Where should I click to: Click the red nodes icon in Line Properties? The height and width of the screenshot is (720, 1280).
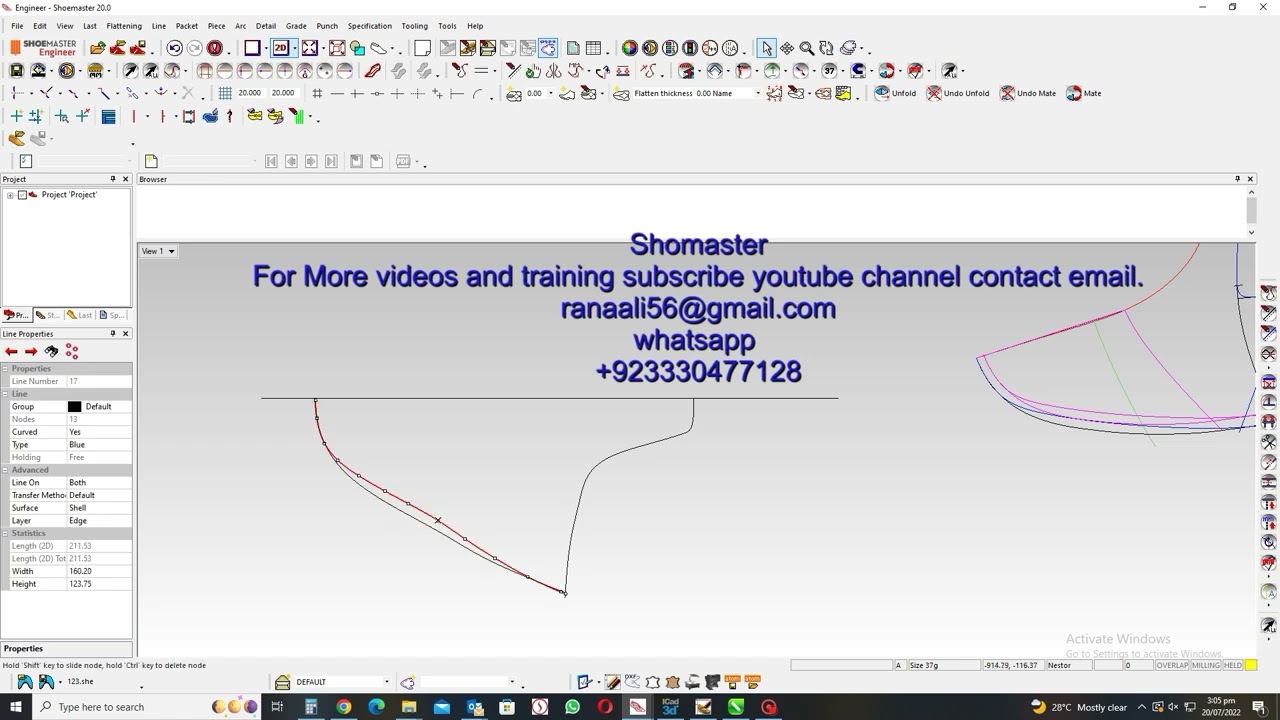point(72,352)
